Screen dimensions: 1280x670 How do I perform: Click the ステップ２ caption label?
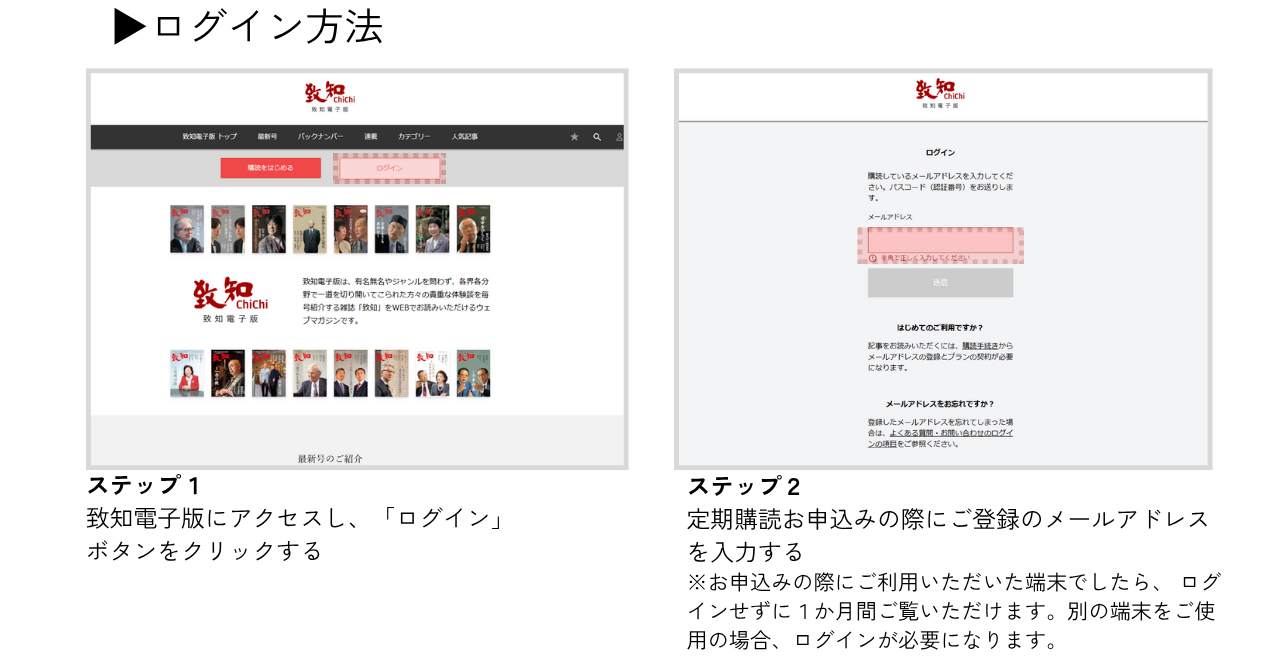(x=744, y=487)
